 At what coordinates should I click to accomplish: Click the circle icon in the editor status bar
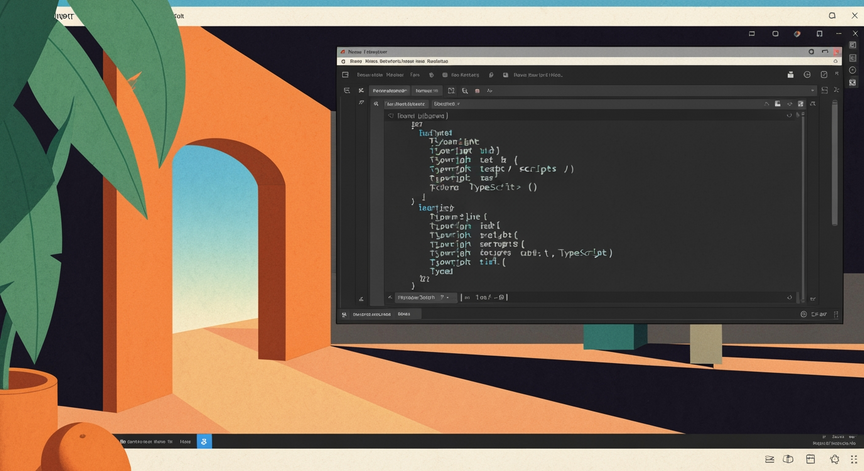pyautogui.click(x=803, y=314)
